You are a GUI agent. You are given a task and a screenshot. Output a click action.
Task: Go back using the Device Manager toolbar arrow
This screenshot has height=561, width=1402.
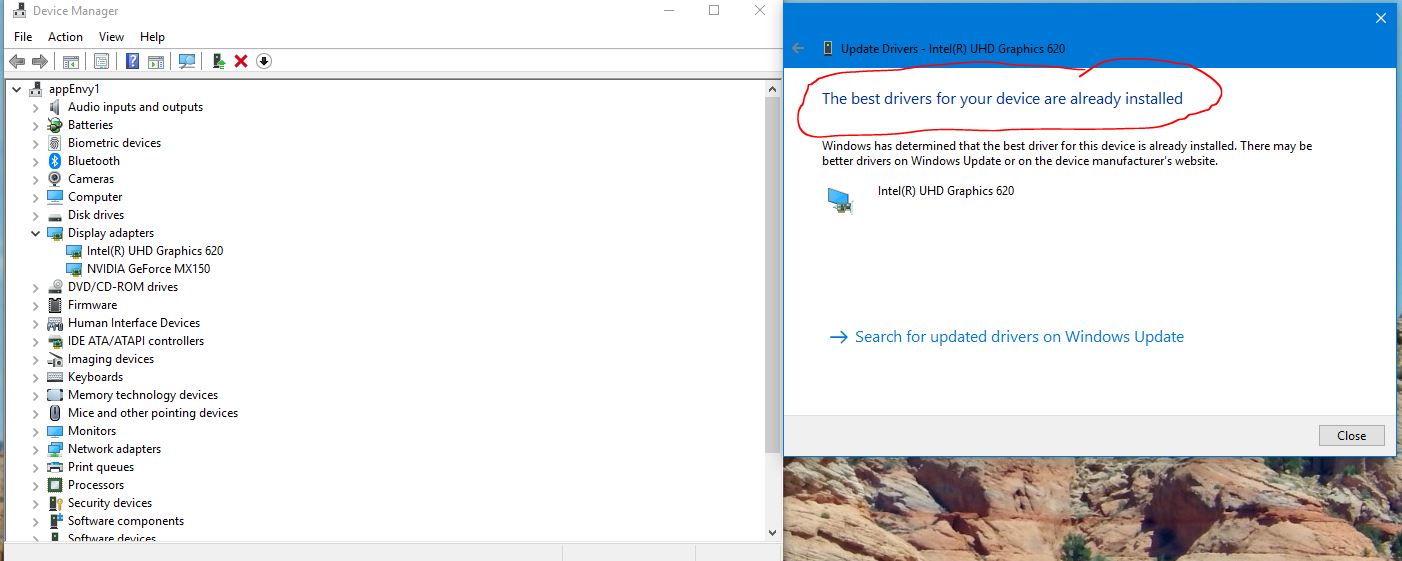[x=17, y=61]
